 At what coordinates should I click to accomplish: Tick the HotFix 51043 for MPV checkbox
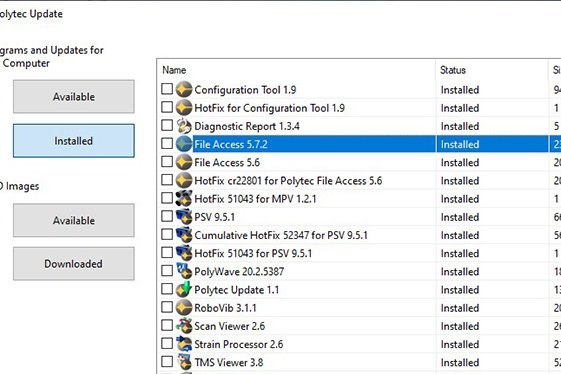point(167,198)
